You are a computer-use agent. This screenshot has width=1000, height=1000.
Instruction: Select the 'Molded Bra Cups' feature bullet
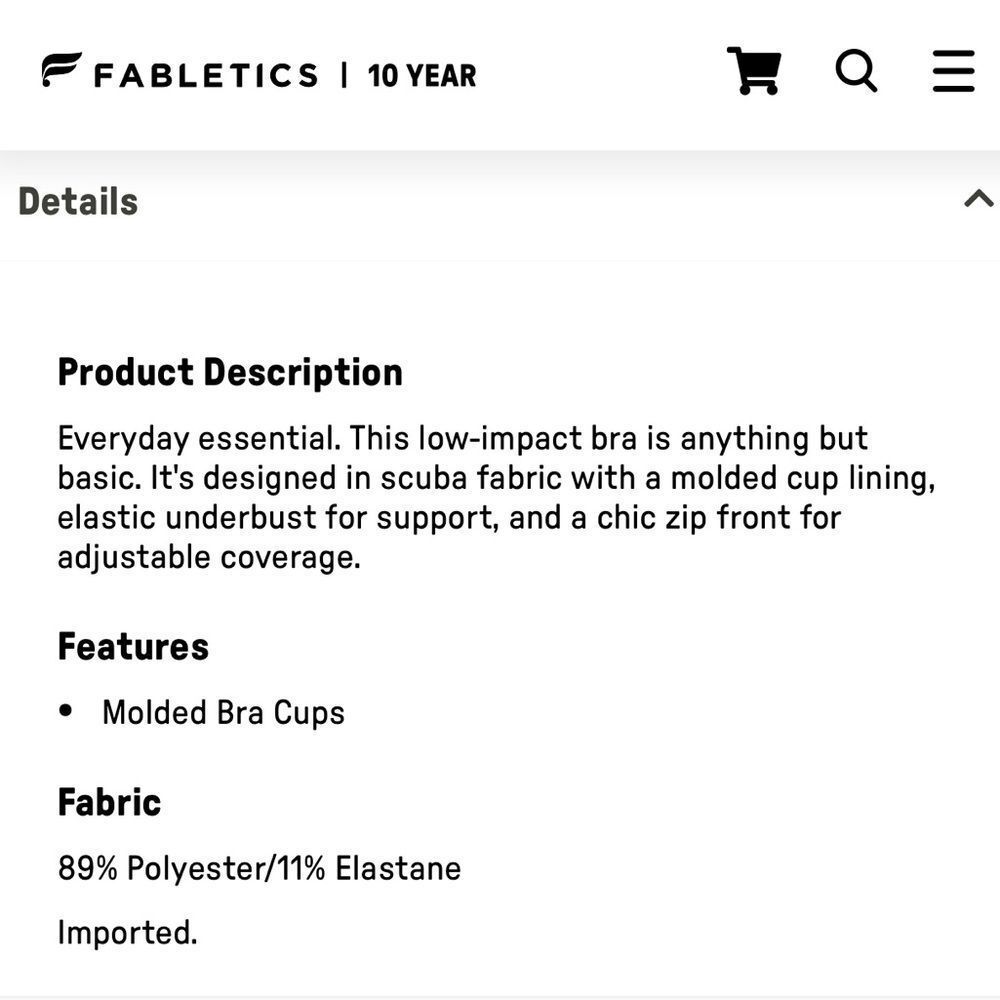[x=224, y=712]
